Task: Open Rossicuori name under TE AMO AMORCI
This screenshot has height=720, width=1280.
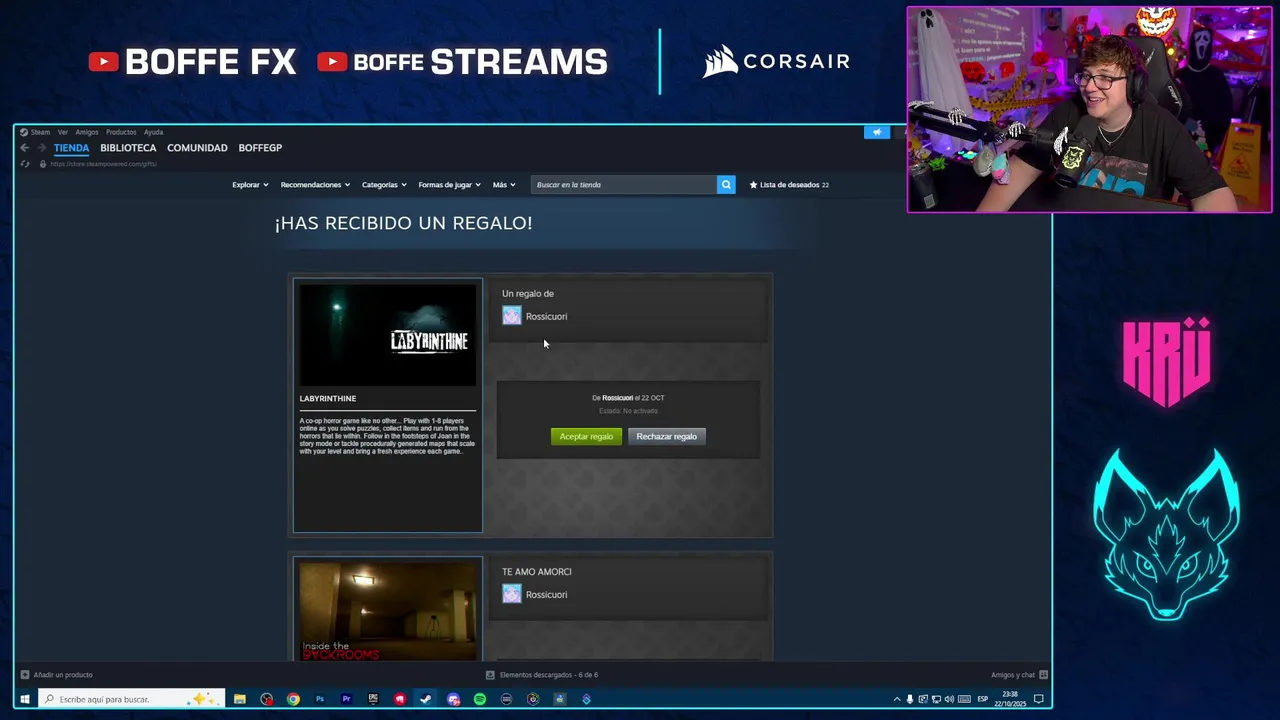Action: pyautogui.click(x=546, y=595)
